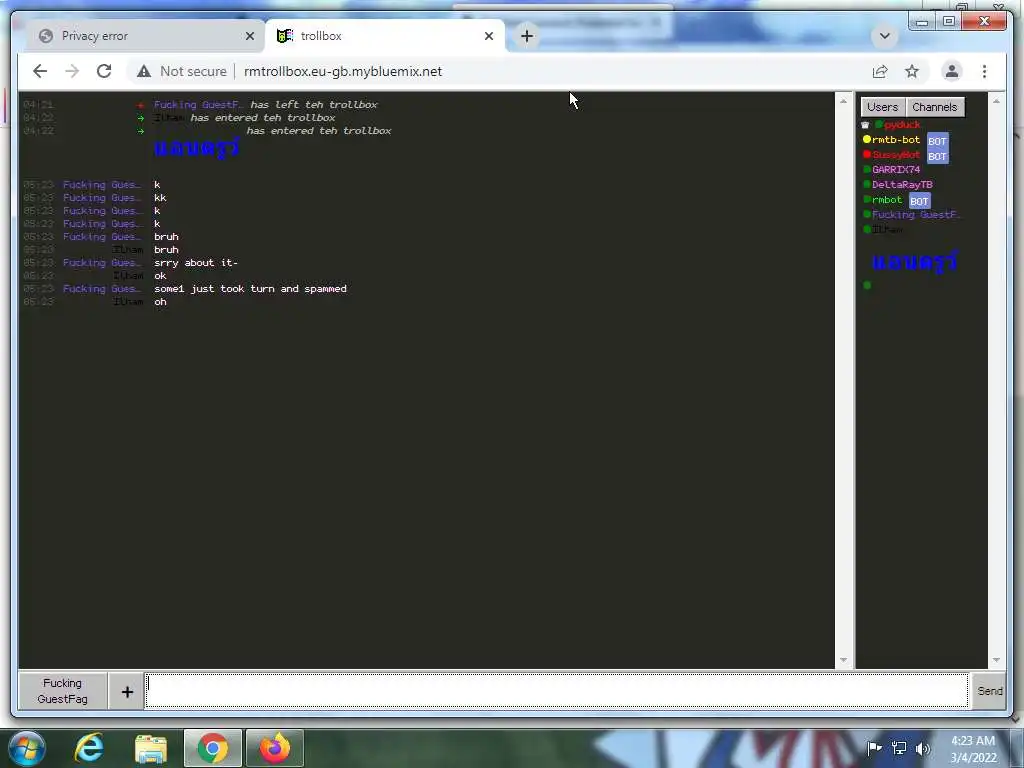1024x768 pixels.
Task: Open the Chrome profile avatar
Action: [x=952, y=71]
